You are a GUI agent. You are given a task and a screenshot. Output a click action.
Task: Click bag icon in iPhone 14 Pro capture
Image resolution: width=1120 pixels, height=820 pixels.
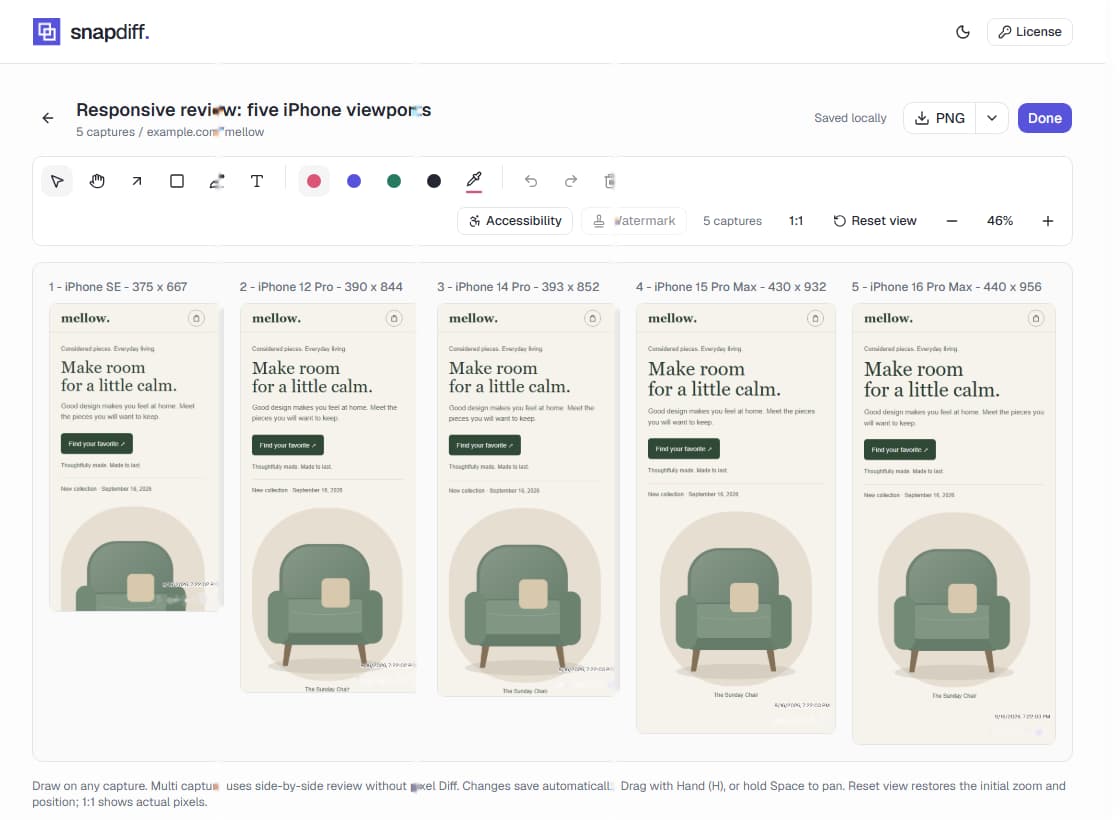click(x=592, y=318)
